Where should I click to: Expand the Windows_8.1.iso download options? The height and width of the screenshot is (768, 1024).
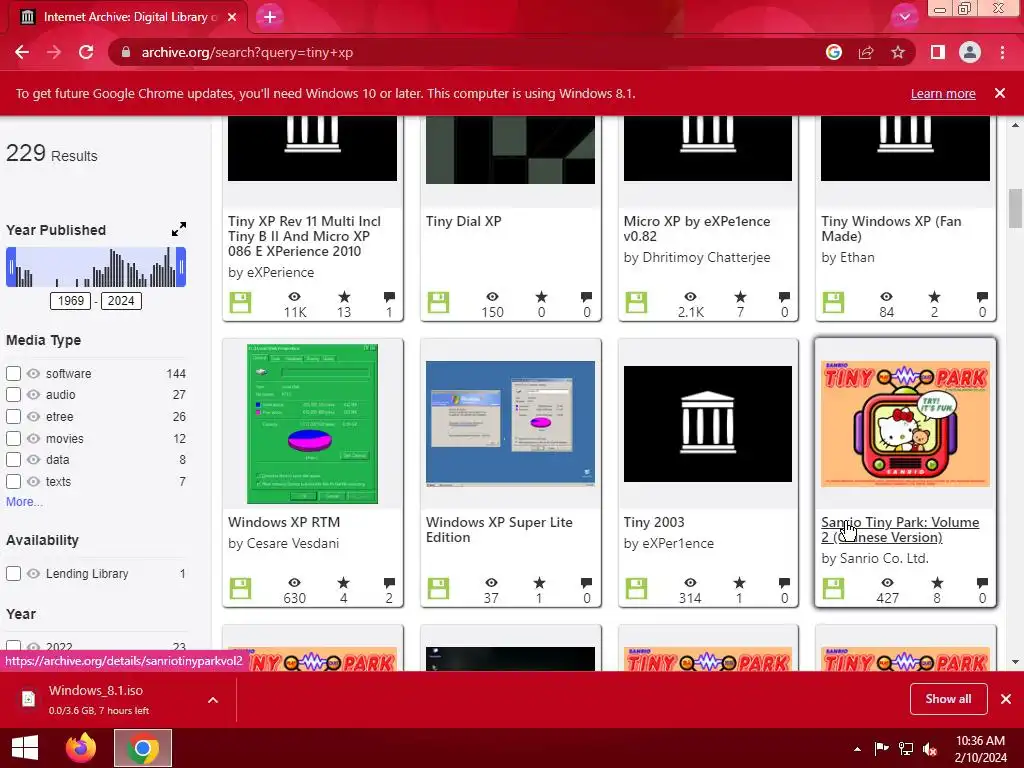pos(213,699)
